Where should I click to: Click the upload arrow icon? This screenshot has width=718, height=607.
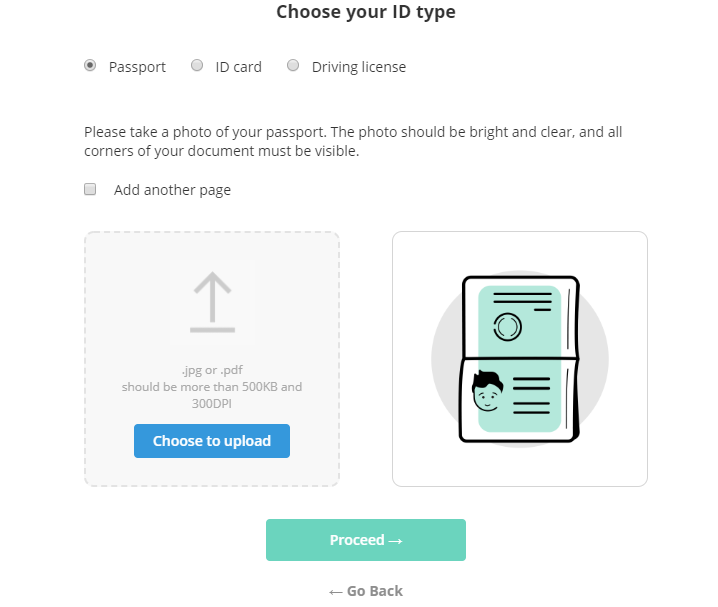tap(212, 302)
